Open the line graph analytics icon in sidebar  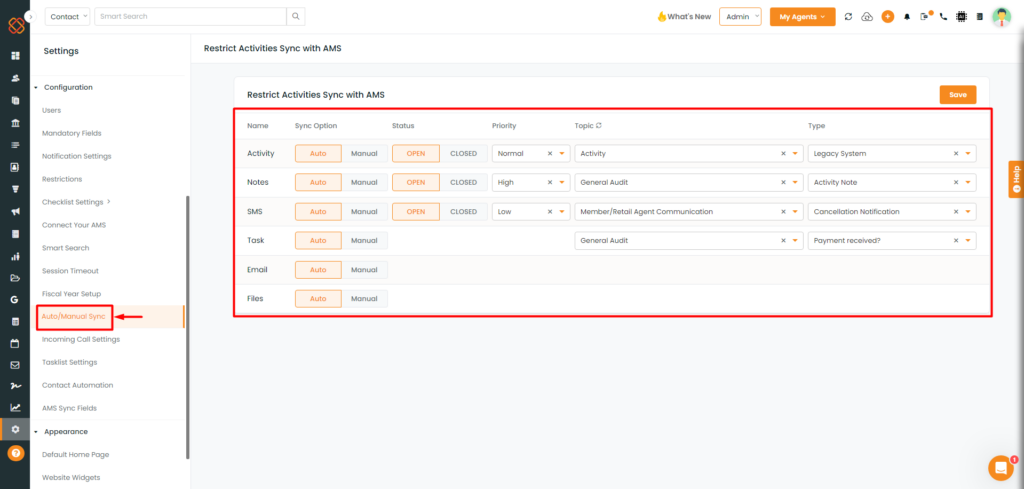15,408
